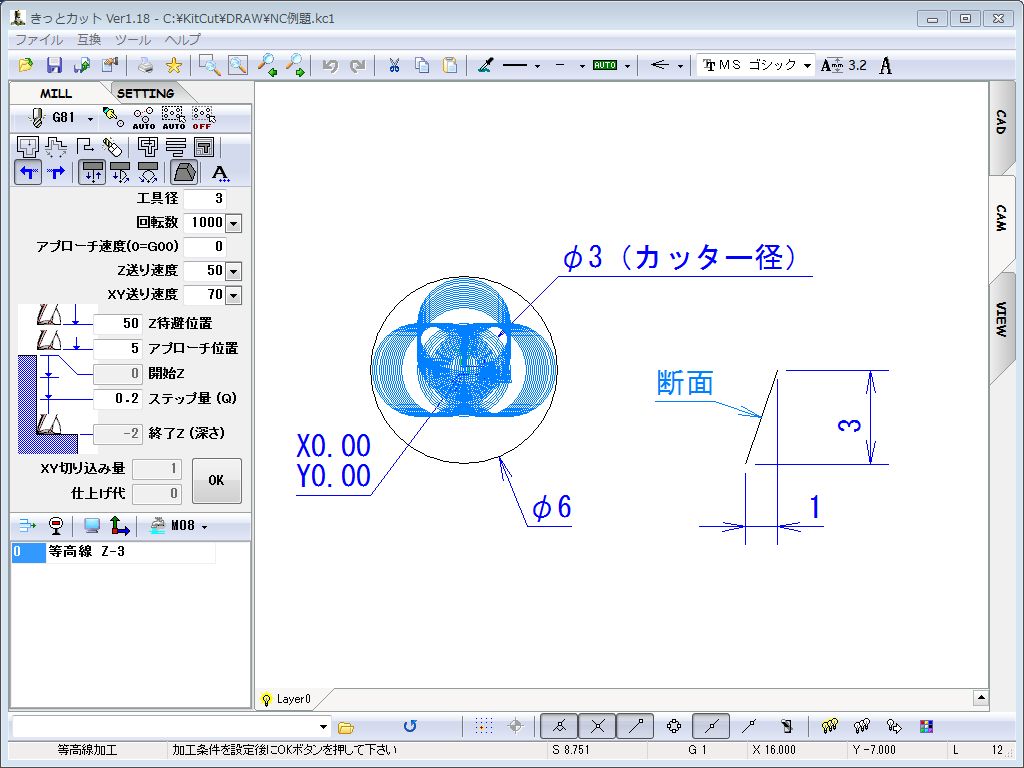Click the large letter A text style icon
This screenshot has height=768, width=1024.
886,65
